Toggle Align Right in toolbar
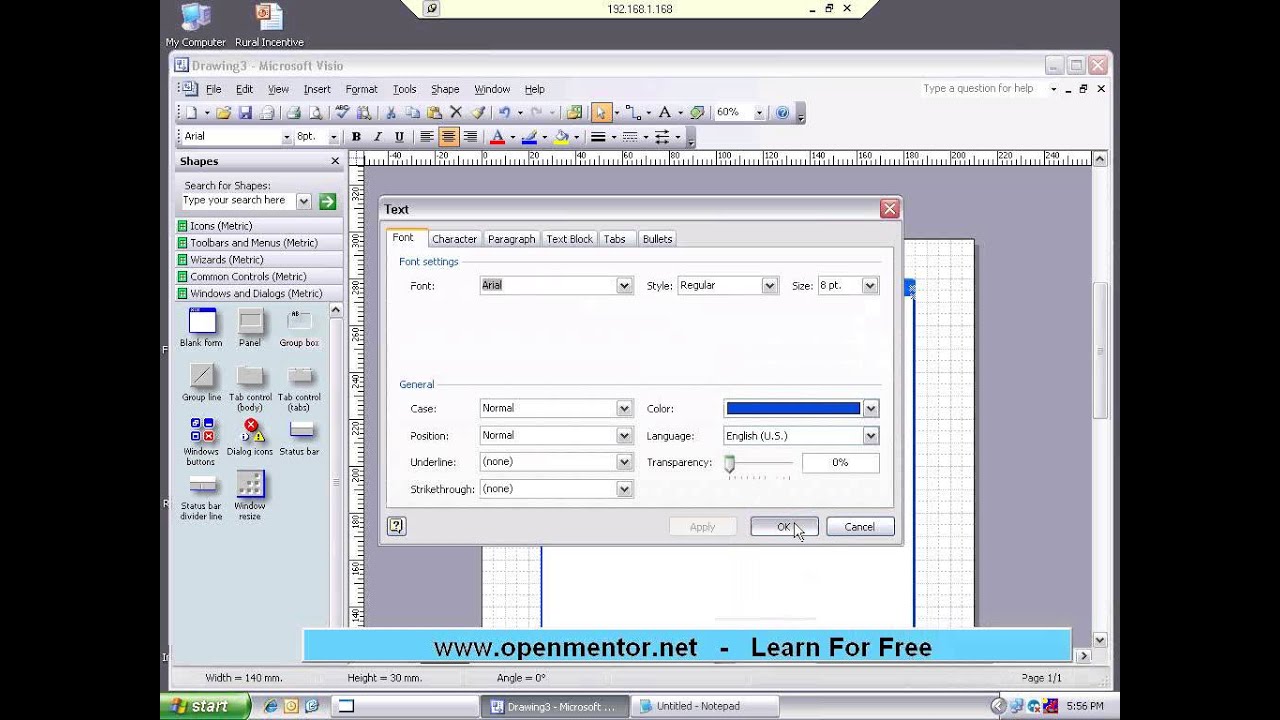Screen dimensions: 1280x720 click(x=470, y=137)
